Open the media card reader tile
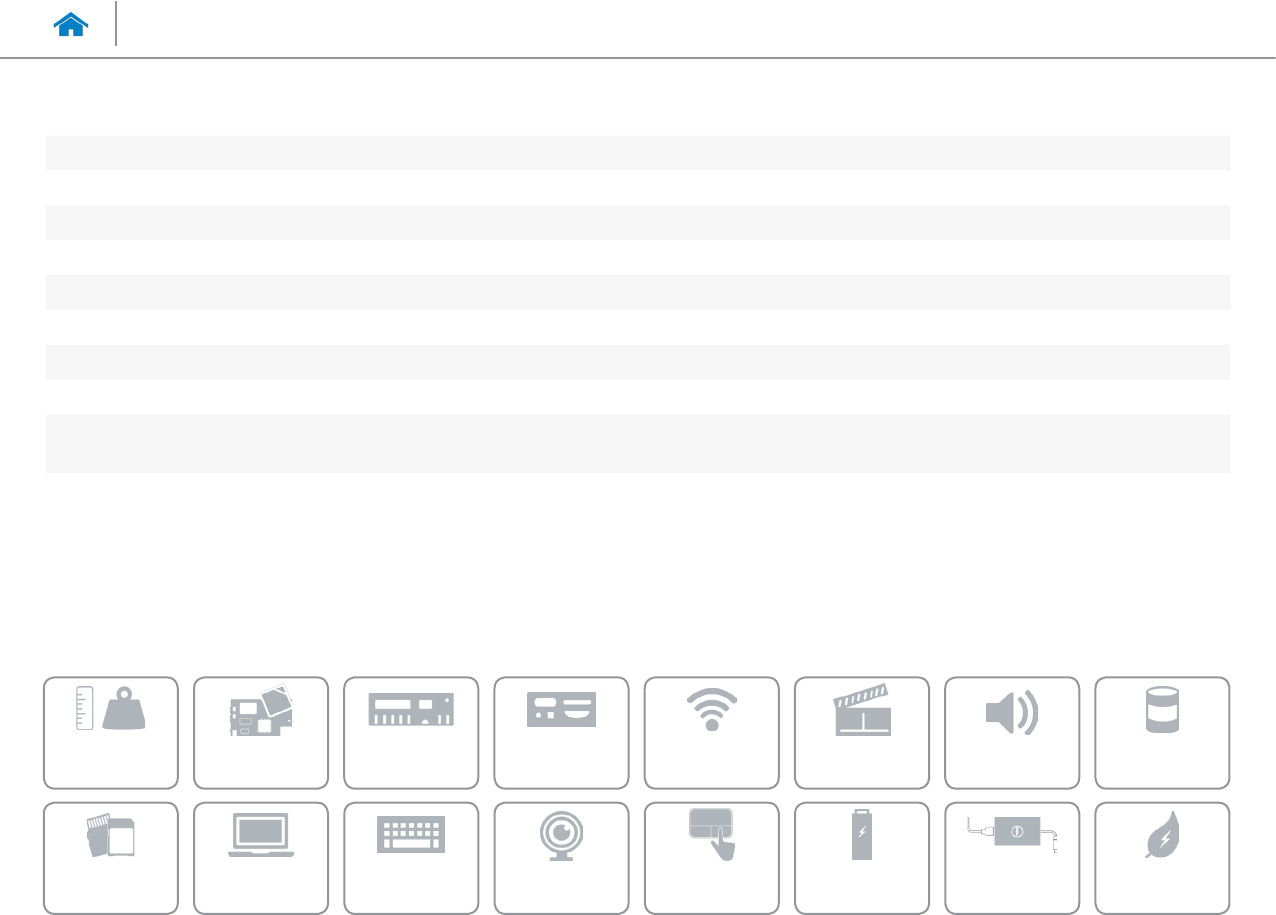1276x915 pixels. [x=111, y=858]
